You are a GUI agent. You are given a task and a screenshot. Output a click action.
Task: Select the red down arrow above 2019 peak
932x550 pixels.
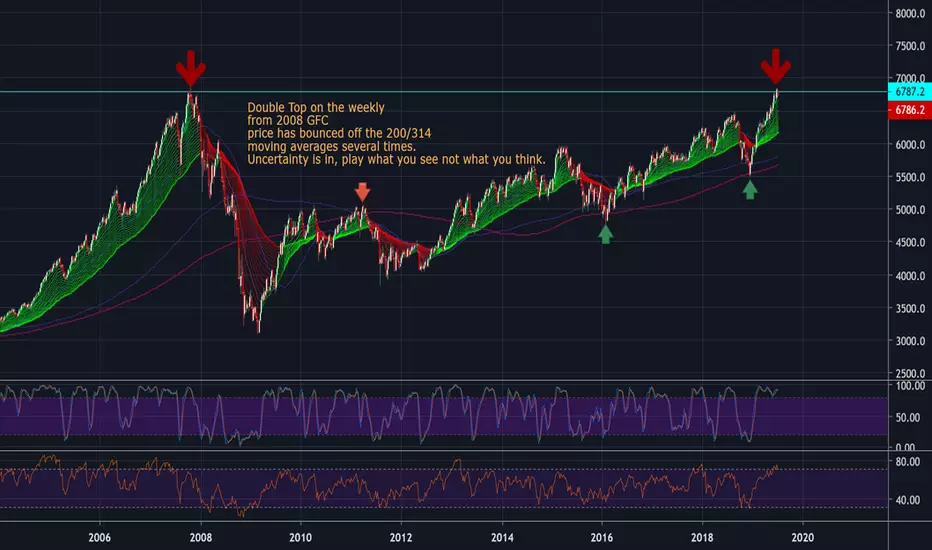coord(776,67)
